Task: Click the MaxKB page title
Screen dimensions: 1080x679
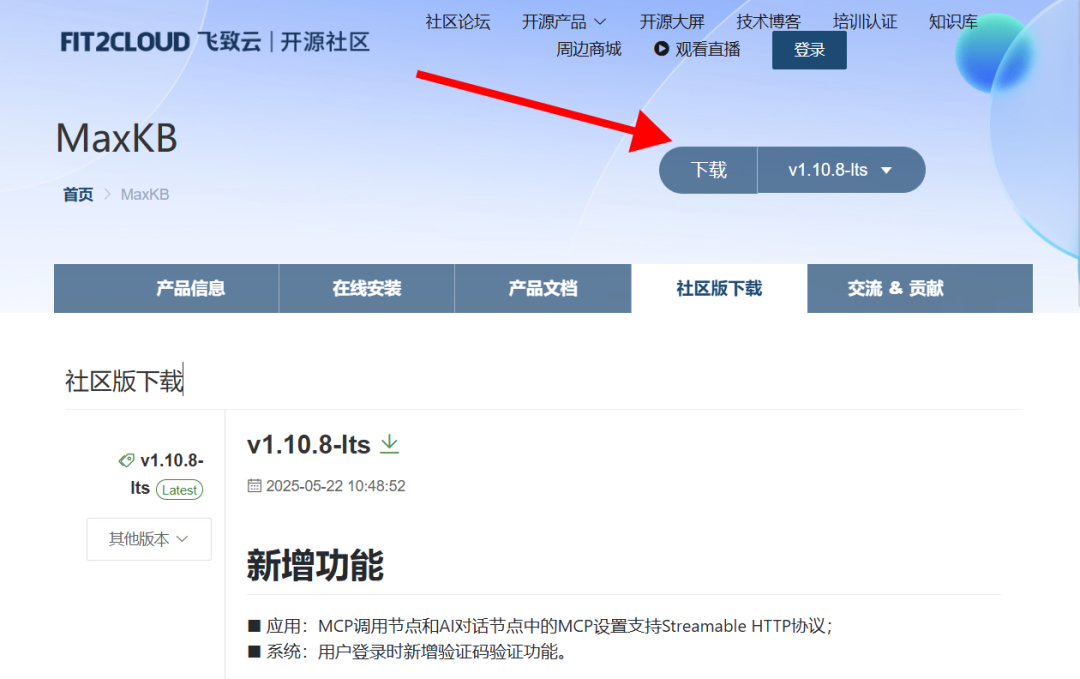Action: coord(116,138)
